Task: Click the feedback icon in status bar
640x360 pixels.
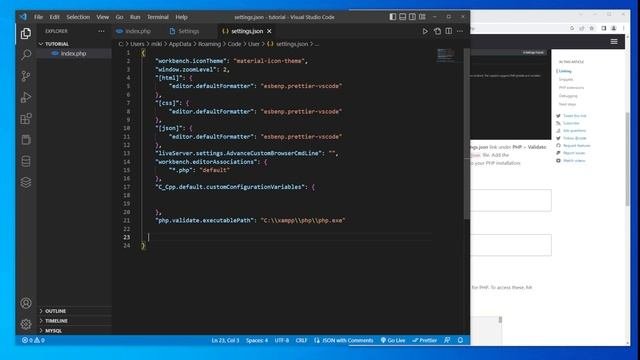Action: (447, 340)
